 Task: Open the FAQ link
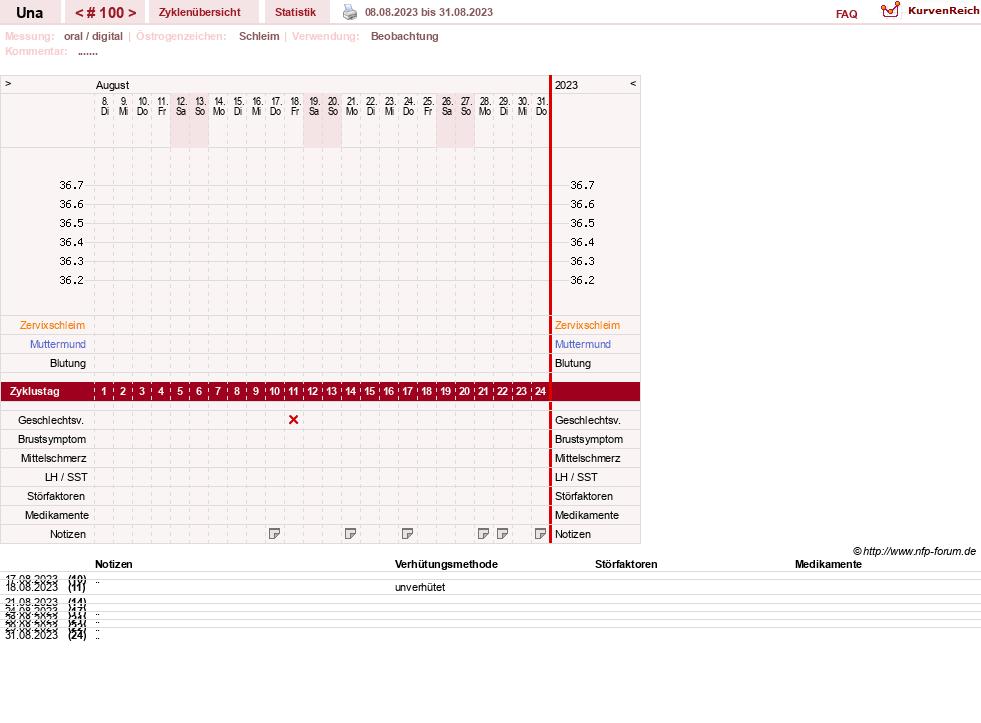846,14
